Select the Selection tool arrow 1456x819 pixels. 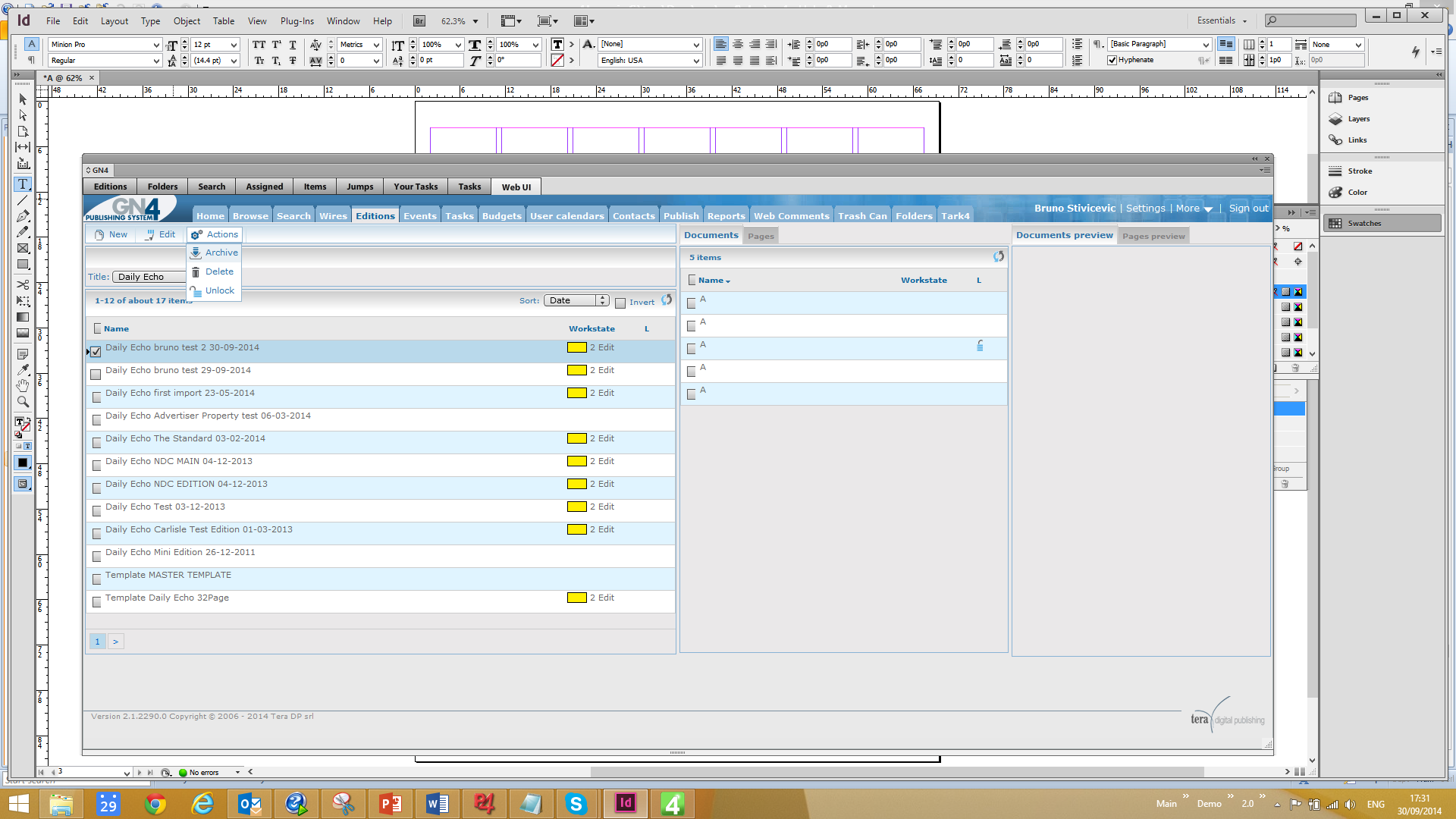point(23,99)
